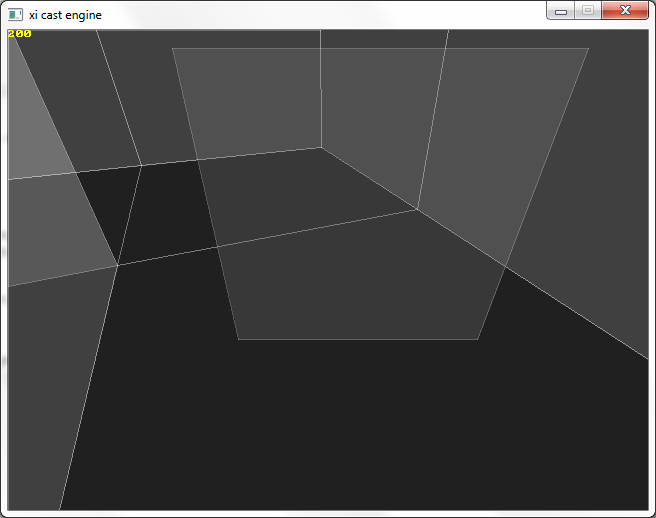This screenshot has width=656, height=518.
Task: Click the xi cast engine app icon
Action: coord(15,15)
